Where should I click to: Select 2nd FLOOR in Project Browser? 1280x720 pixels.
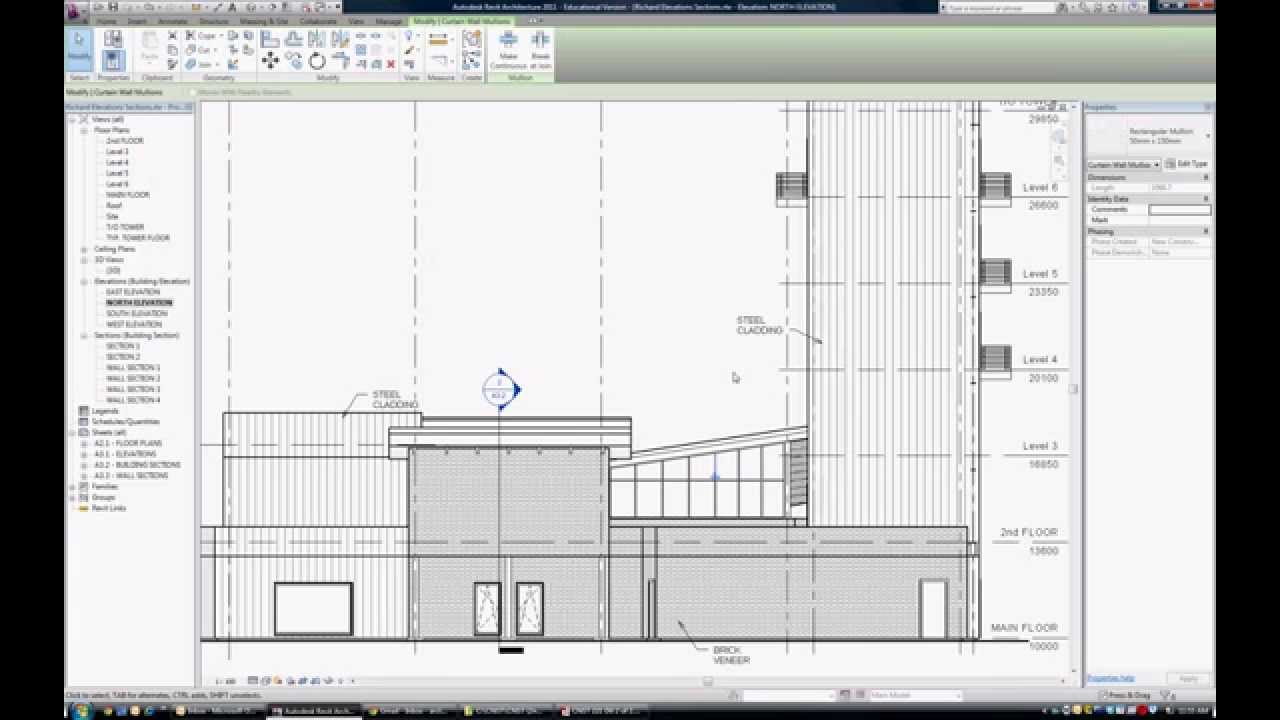[125, 141]
